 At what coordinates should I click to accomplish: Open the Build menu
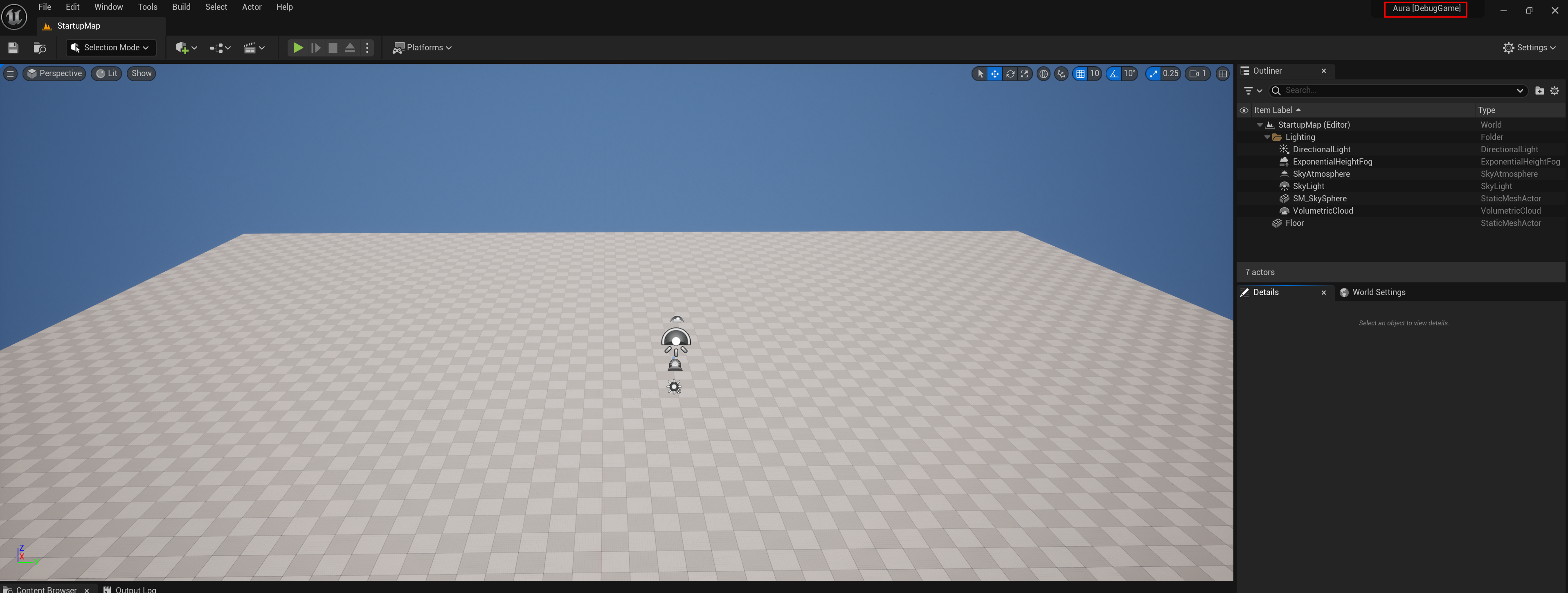tap(181, 7)
